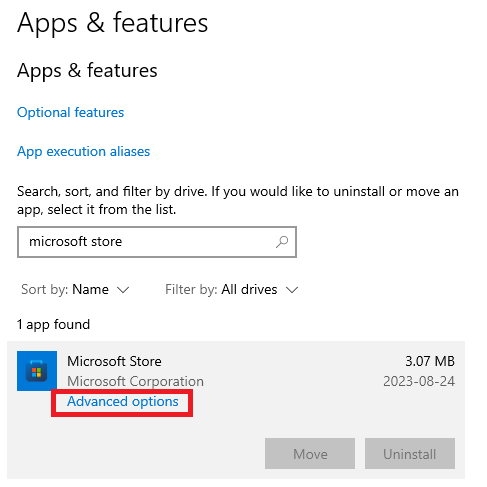Select the Microsoft Store app name
This screenshot has width=487, height=487.
pyautogui.click(x=114, y=361)
